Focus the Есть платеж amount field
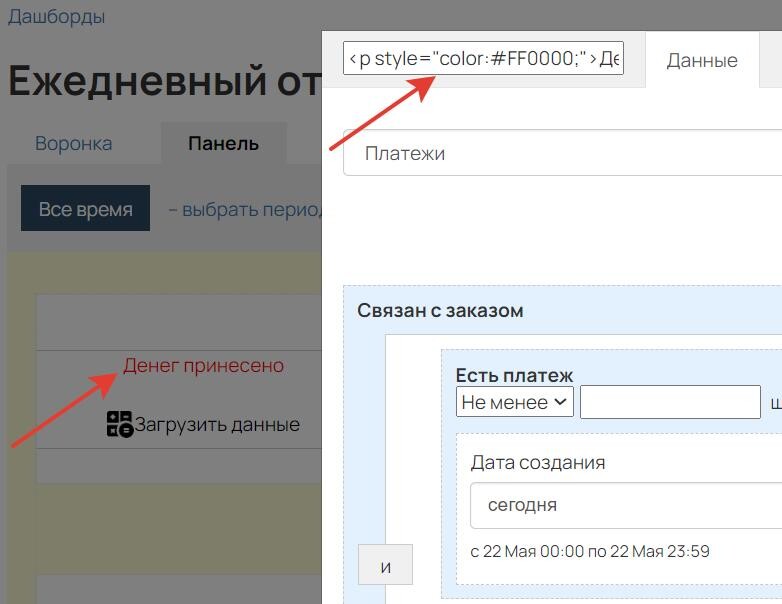The image size is (782, 604). pyautogui.click(x=670, y=402)
